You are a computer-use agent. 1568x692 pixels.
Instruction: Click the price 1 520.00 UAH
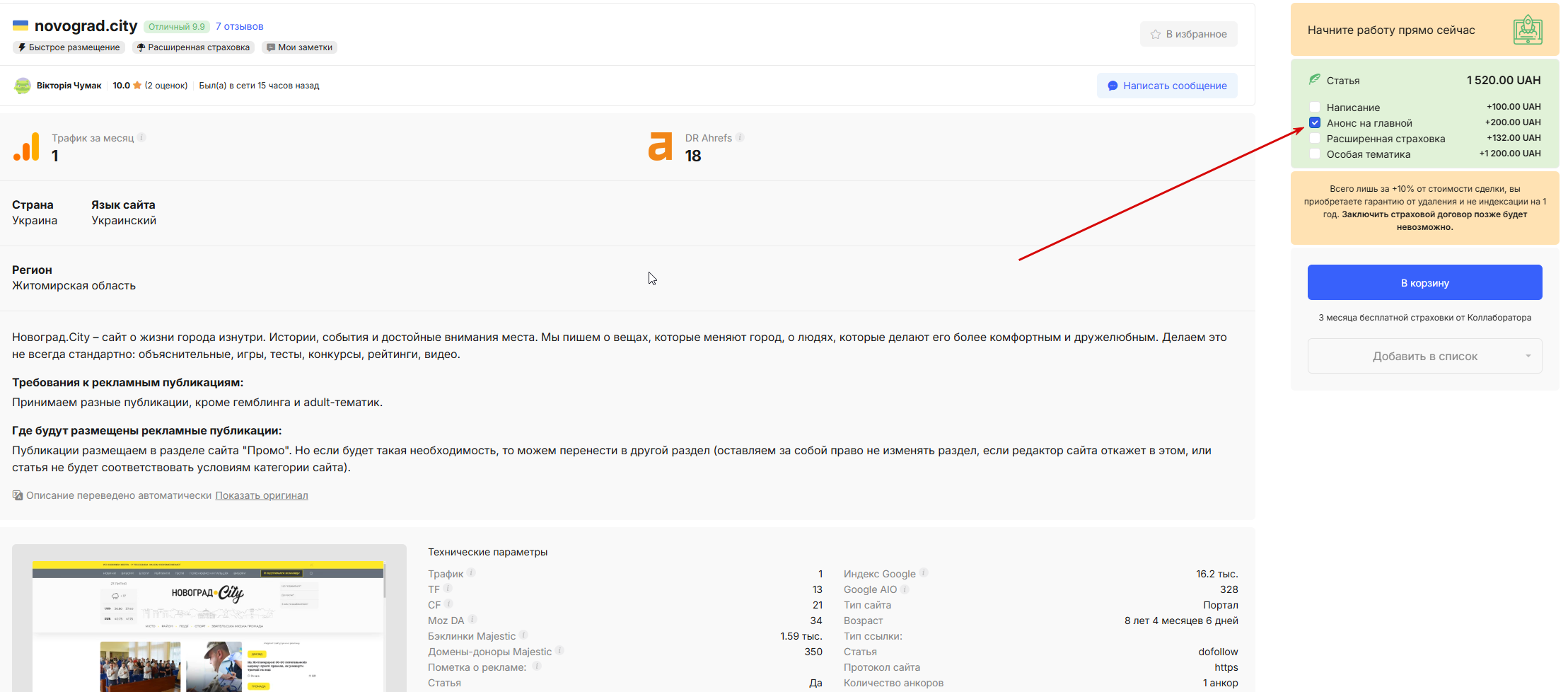pos(1504,80)
